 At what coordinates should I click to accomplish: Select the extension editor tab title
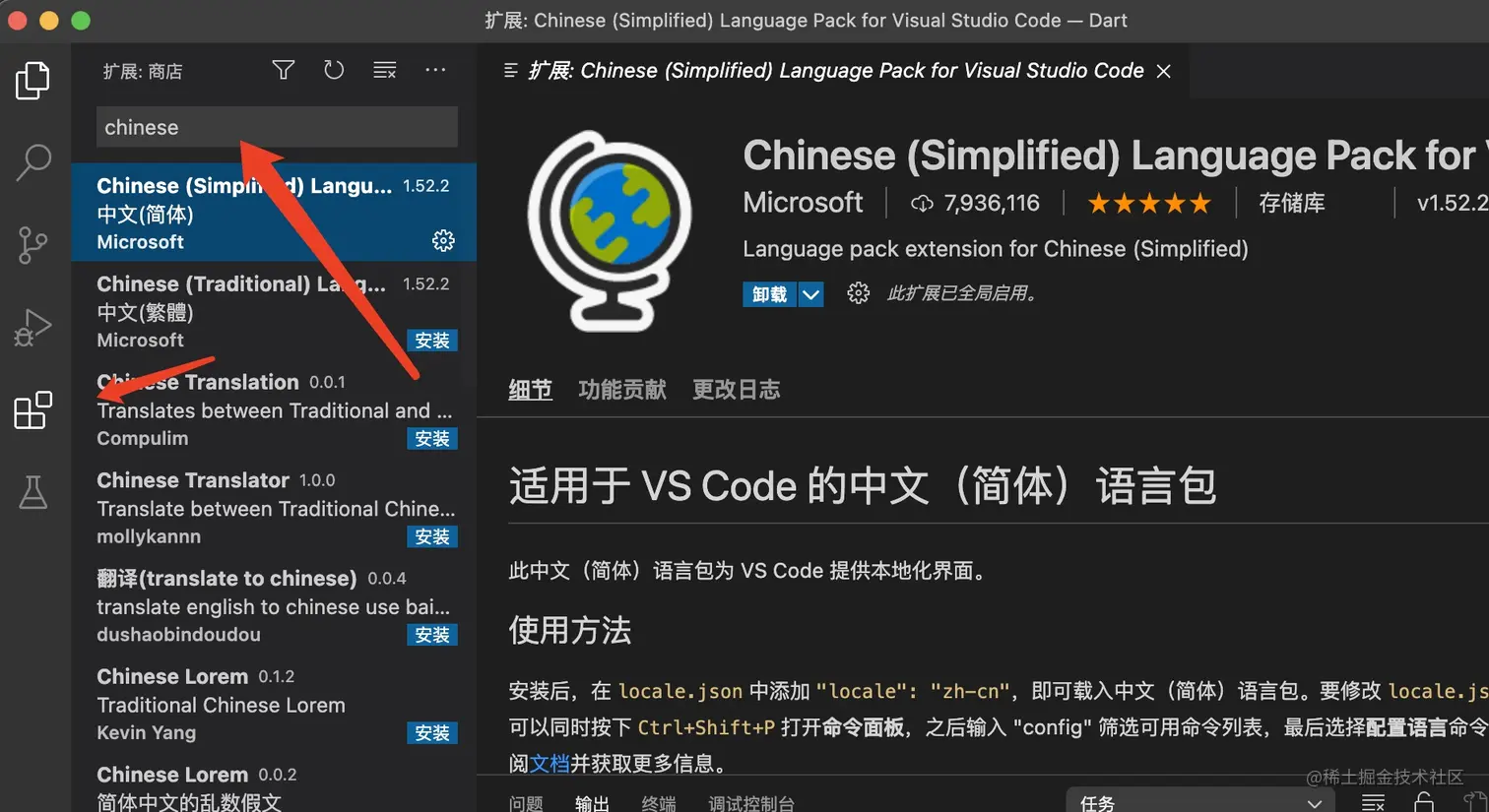(x=836, y=71)
